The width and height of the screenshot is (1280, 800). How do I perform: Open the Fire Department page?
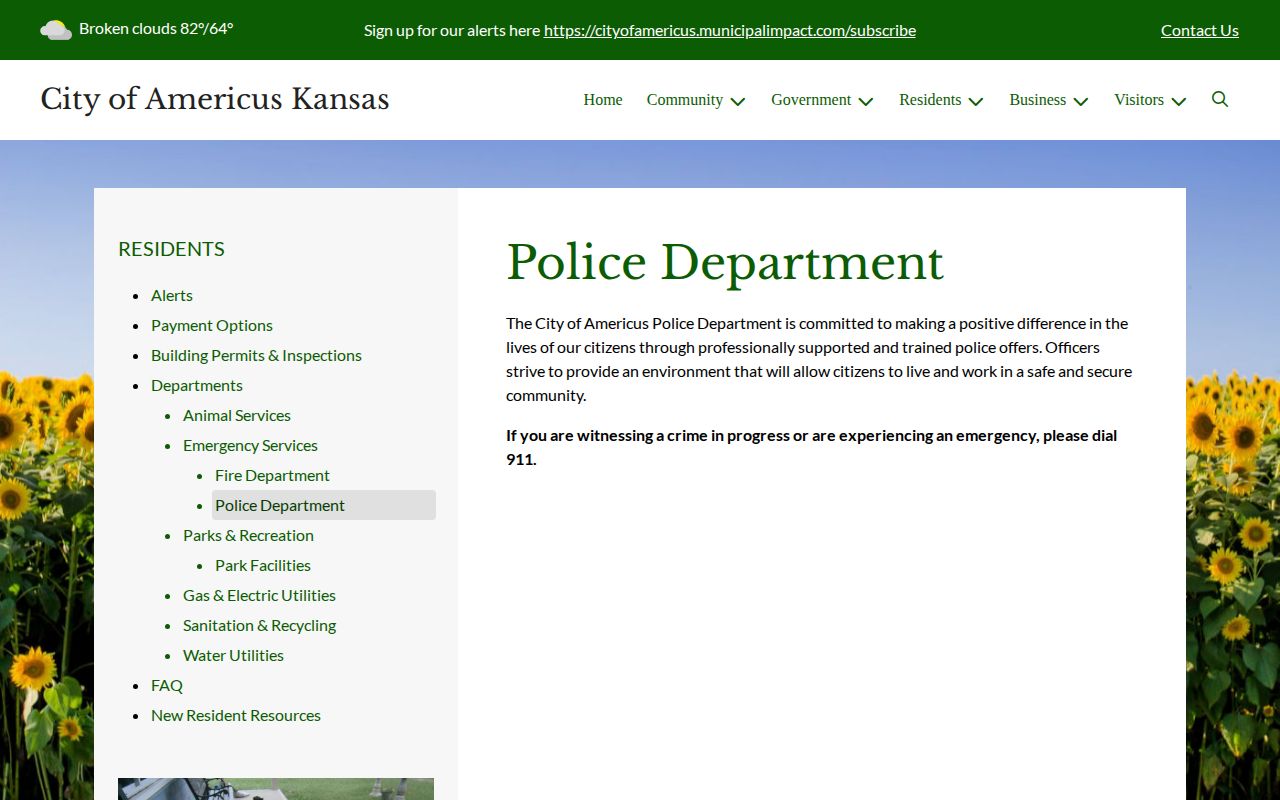pos(272,475)
